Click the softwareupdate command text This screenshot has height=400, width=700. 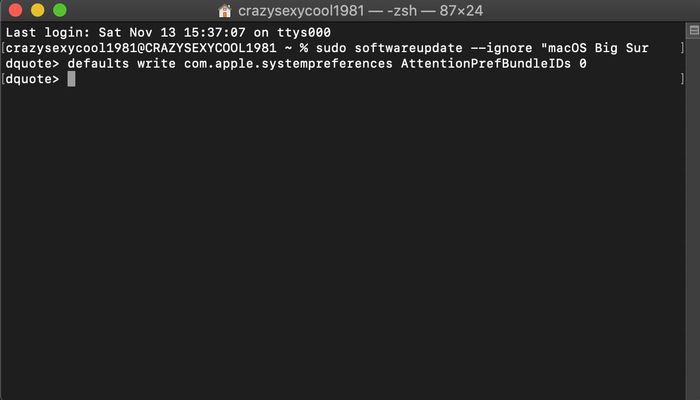point(408,48)
